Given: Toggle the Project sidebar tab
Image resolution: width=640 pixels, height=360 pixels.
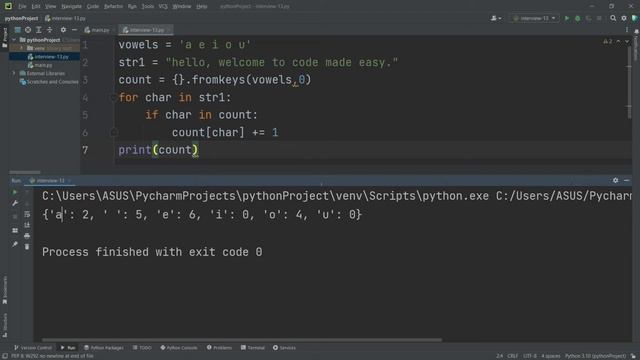Looking at the screenshot, I should point(4,38).
